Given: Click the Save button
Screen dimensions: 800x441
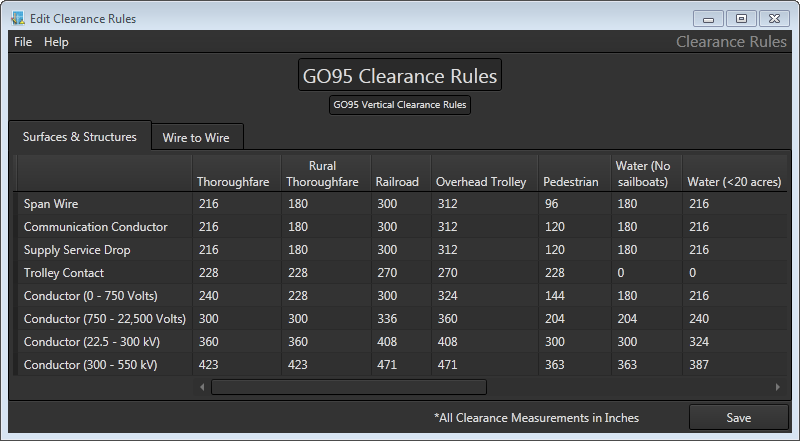Looking at the screenshot, I should [739, 417].
